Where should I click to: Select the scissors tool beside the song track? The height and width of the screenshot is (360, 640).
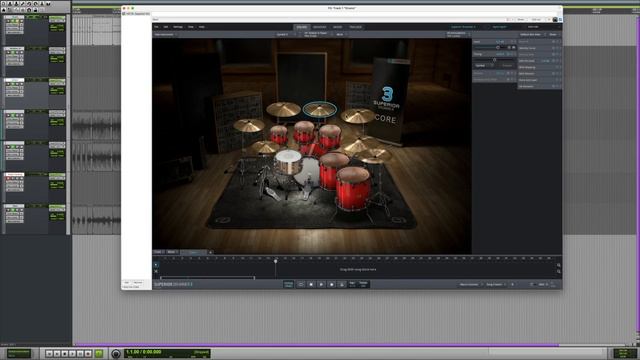click(x=156, y=271)
